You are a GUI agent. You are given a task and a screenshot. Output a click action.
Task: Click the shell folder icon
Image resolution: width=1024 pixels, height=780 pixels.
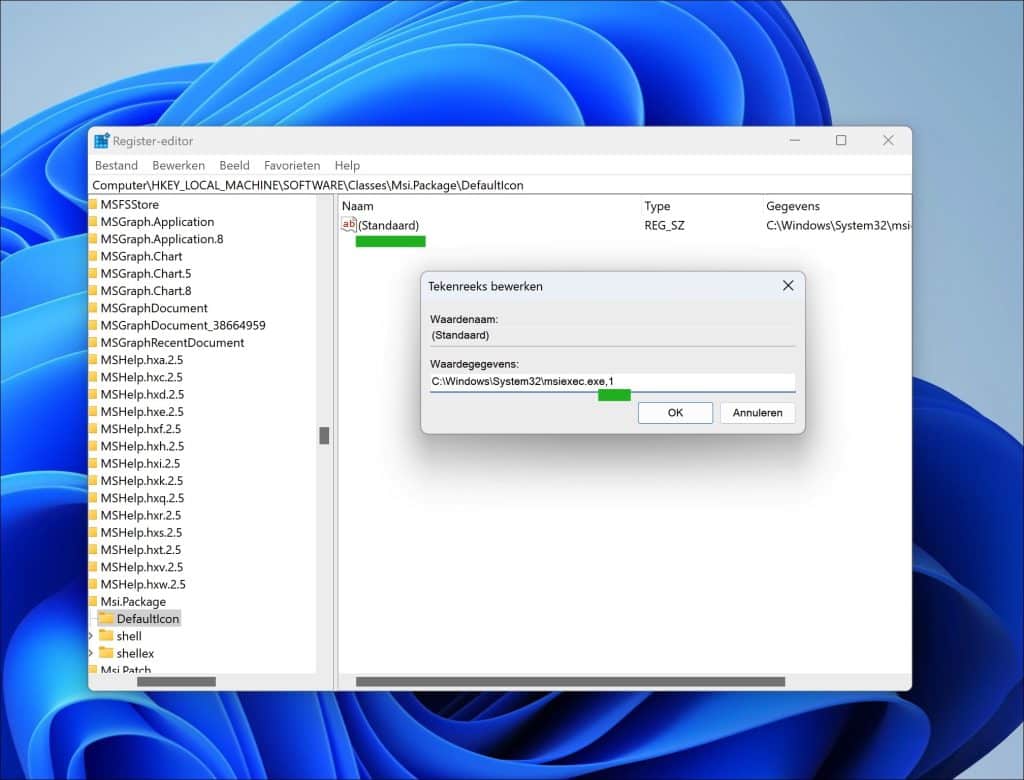(x=106, y=635)
